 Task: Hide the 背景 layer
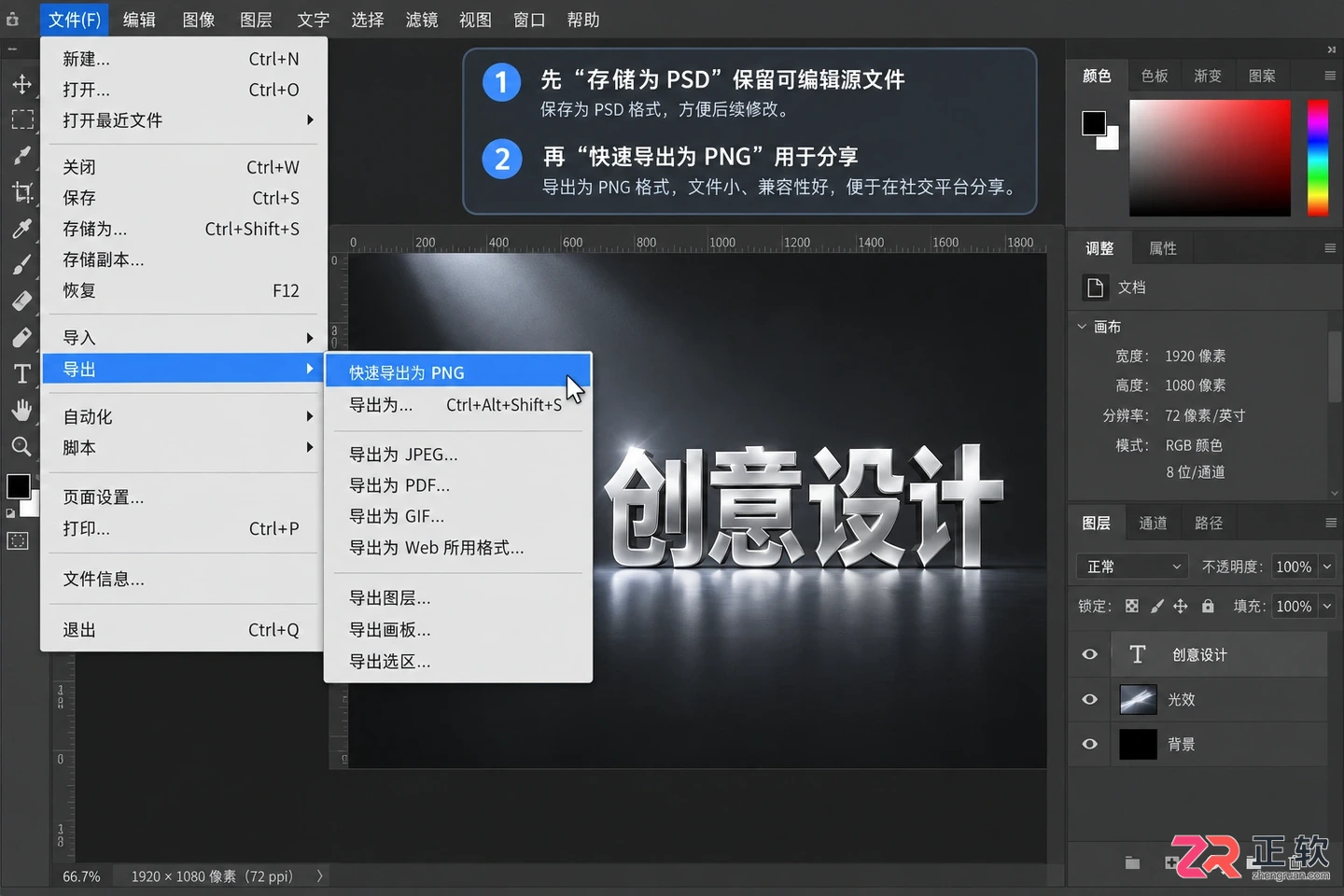coord(1089,744)
